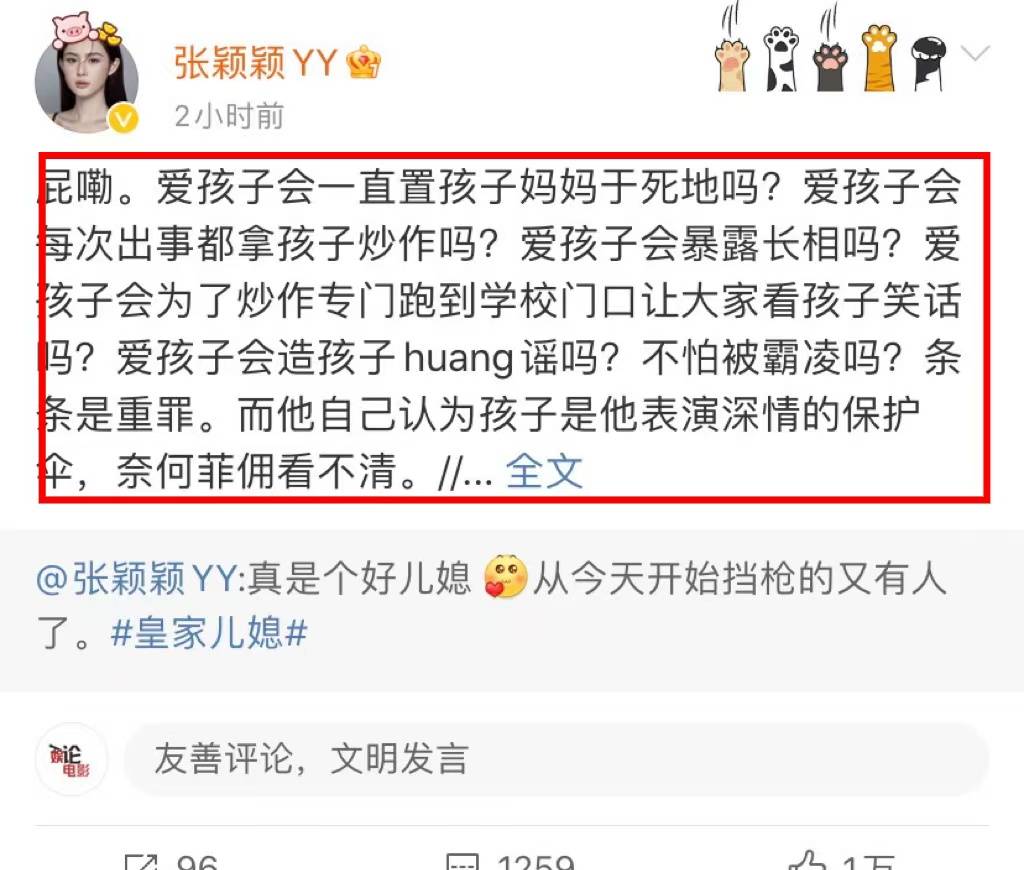Open the 张颖颖YY username link

point(255,63)
